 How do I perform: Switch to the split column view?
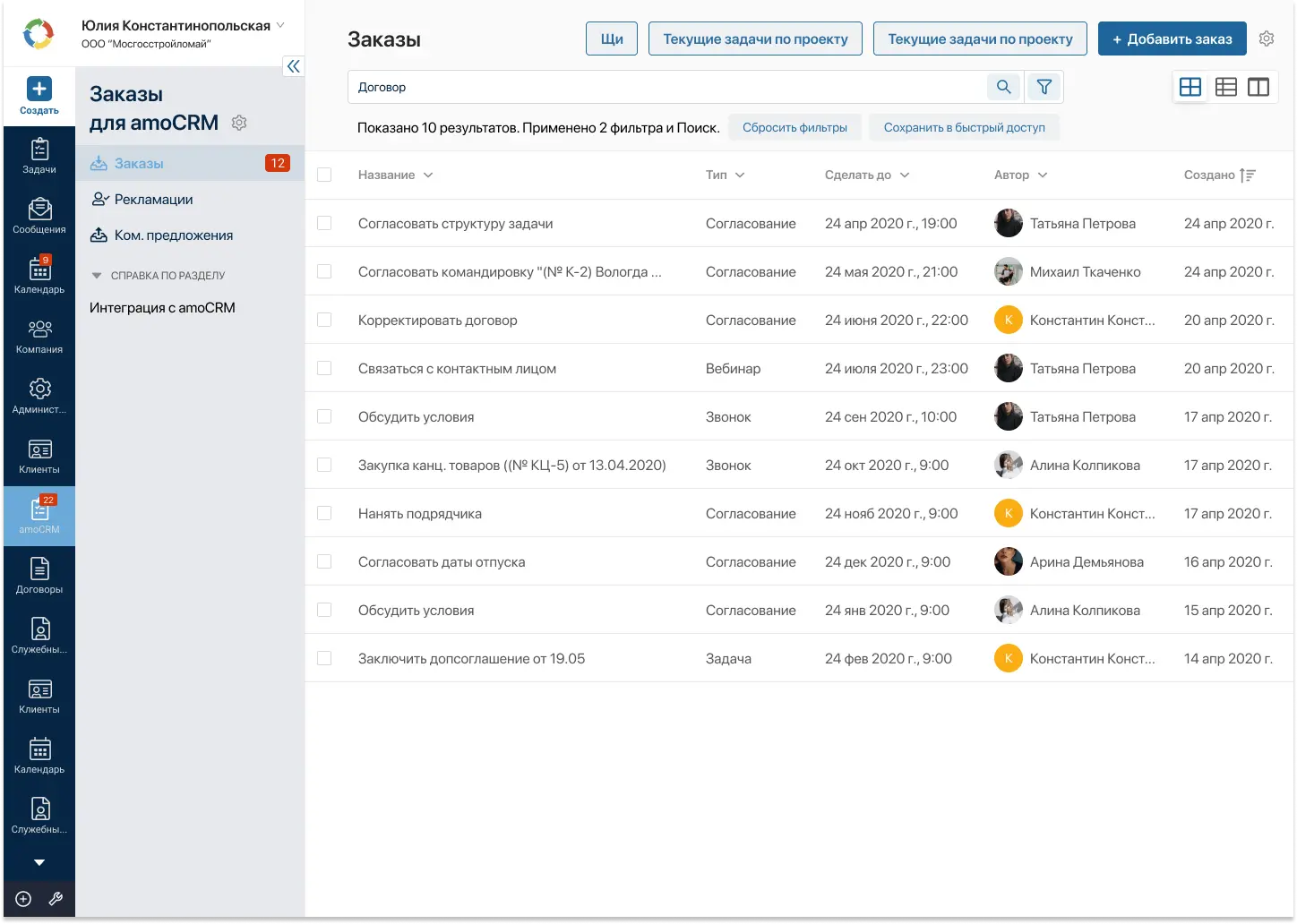[1258, 87]
